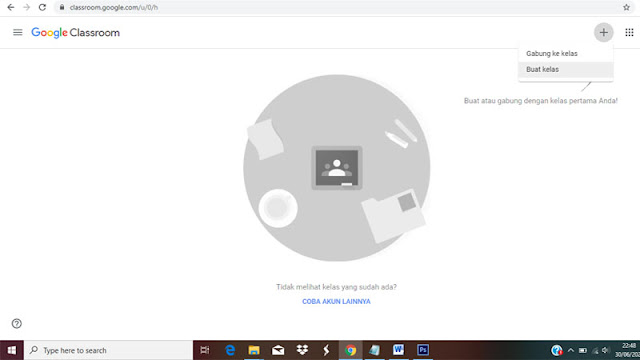The width and height of the screenshot is (640, 360).
Task: Click the classroom illustration icon
Action: [x=337, y=168]
